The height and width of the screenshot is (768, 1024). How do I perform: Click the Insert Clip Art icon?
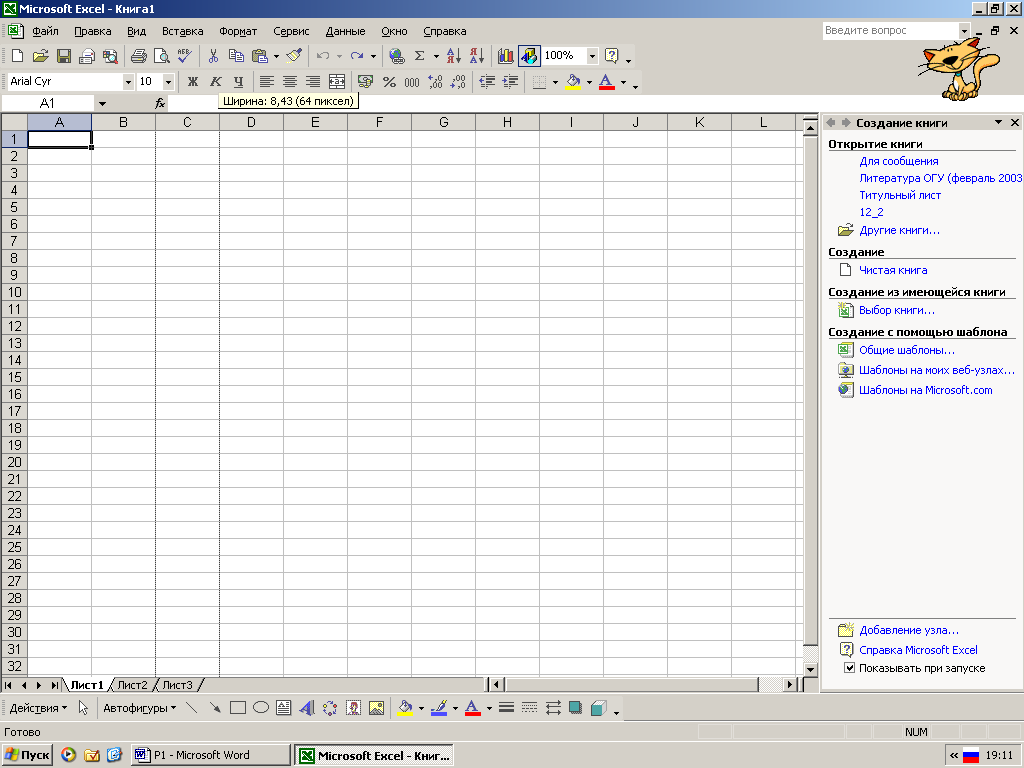(353, 708)
